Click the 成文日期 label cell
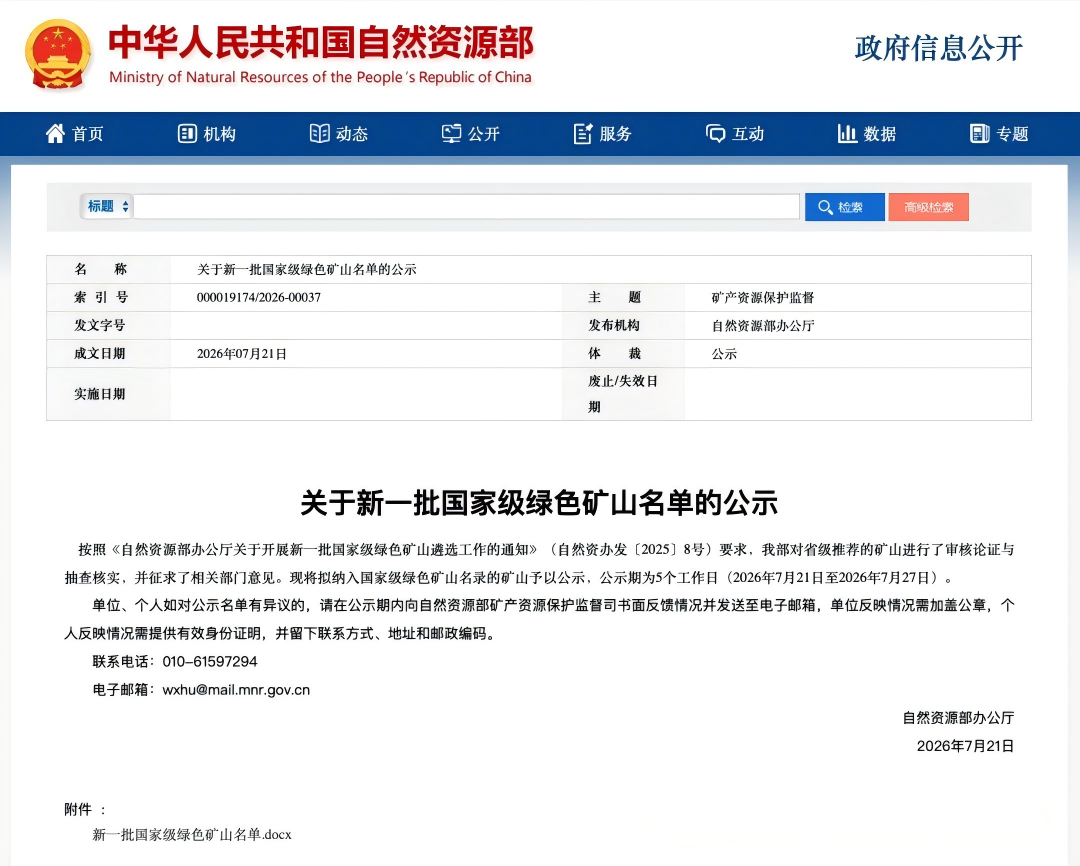 pos(108,353)
